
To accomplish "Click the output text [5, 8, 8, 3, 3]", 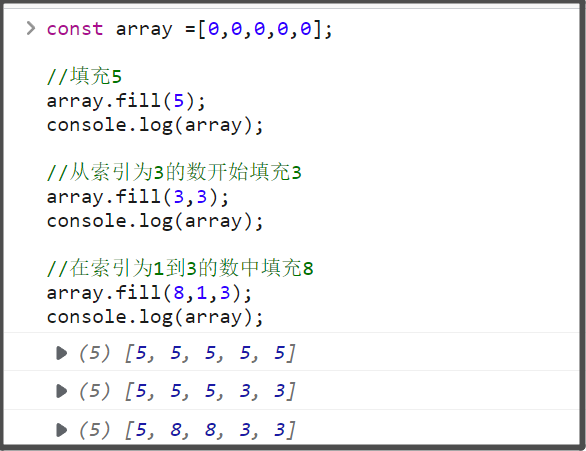I will [x=210, y=430].
